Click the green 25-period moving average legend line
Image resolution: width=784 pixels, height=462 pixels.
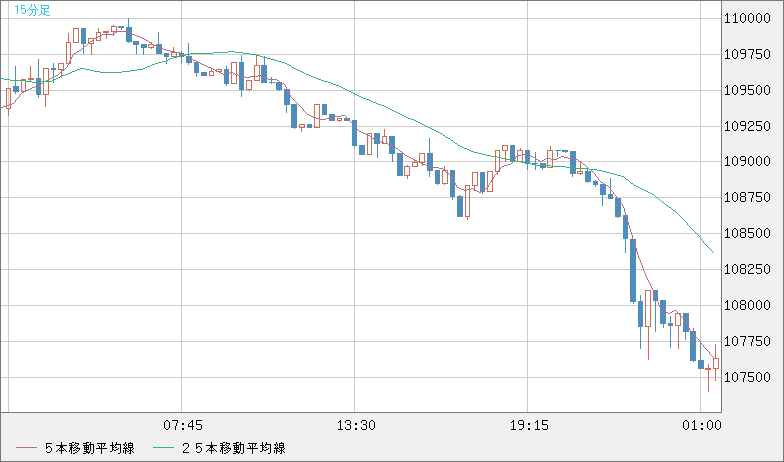[x=163, y=448]
